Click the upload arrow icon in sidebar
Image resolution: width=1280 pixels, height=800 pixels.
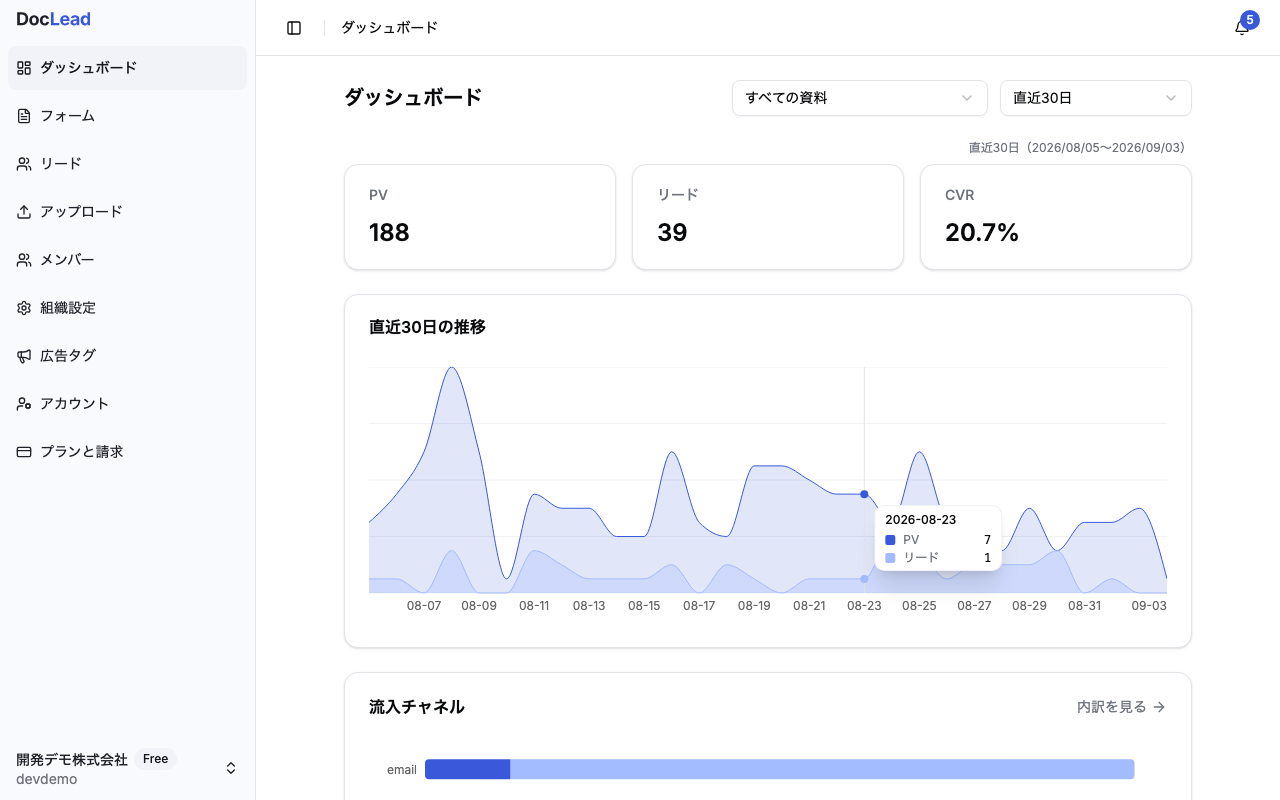(x=24, y=212)
